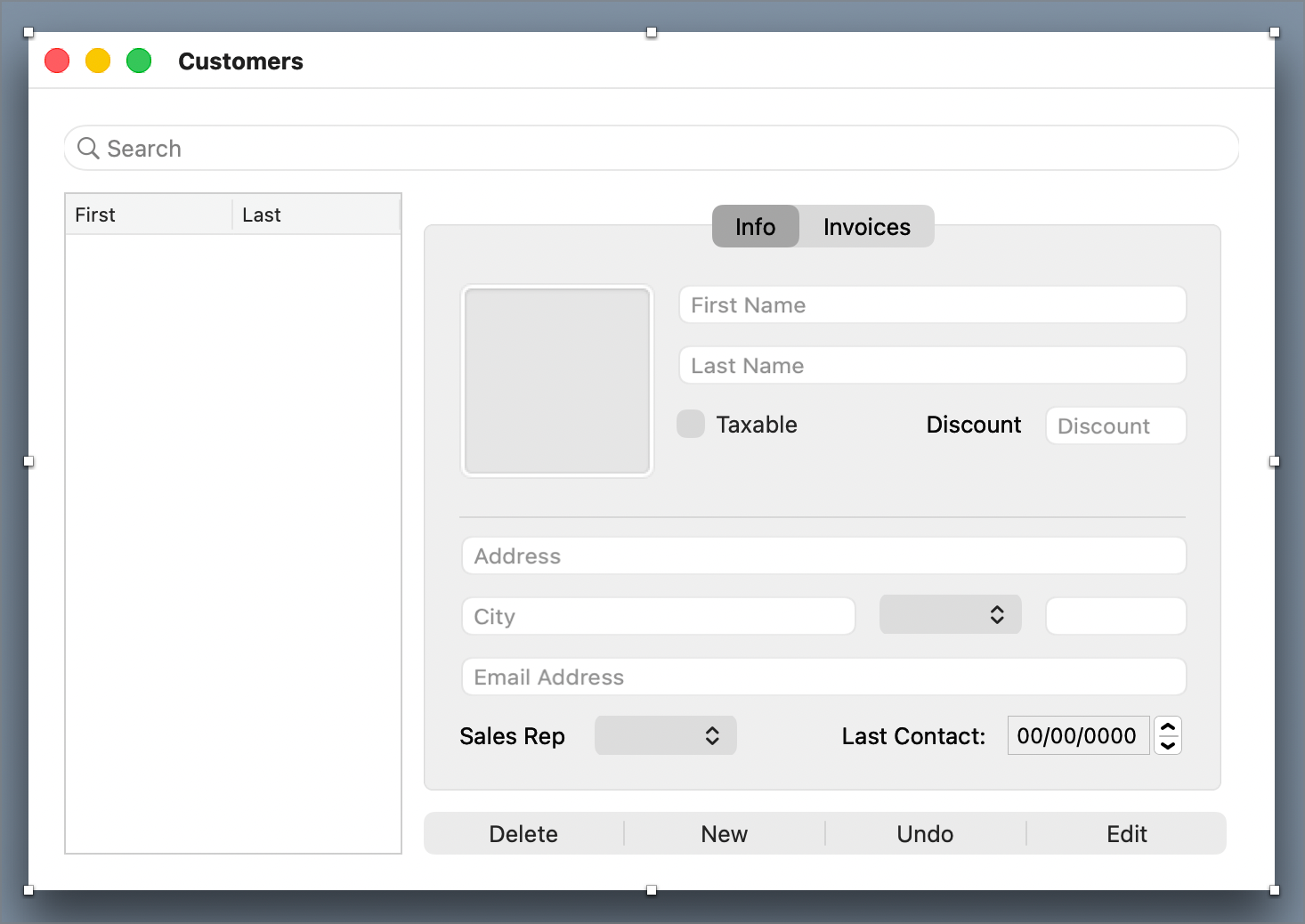Click the Last Name field
Screen dimensions: 1305x924
click(933, 365)
